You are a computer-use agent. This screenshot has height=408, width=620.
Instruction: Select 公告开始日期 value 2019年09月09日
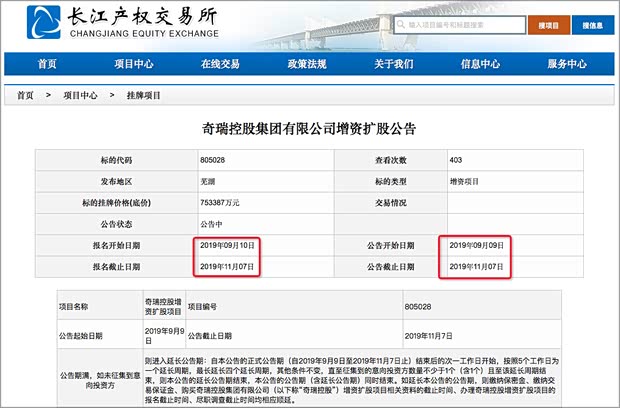[476, 246]
